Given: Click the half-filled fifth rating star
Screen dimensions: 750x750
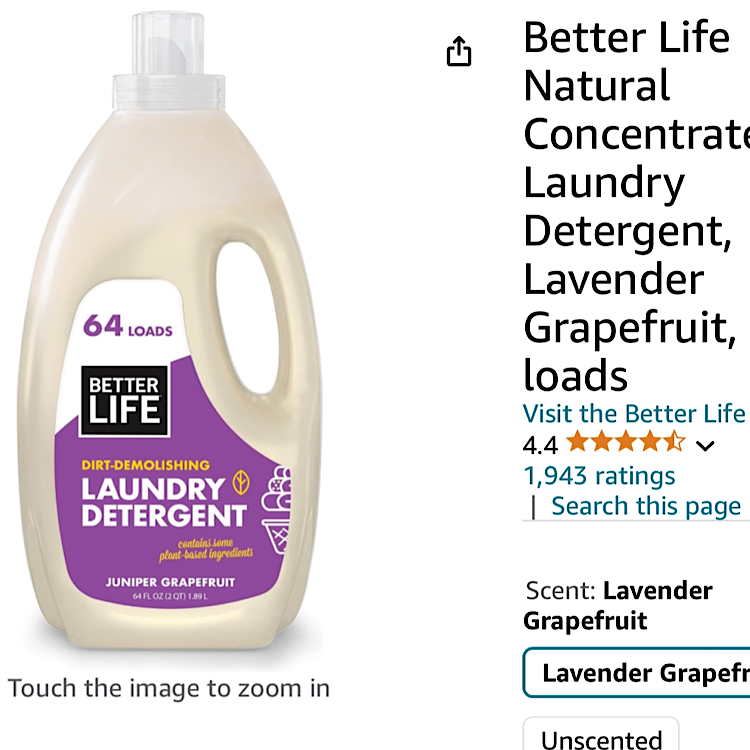Looking at the screenshot, I should click(674, 441).
